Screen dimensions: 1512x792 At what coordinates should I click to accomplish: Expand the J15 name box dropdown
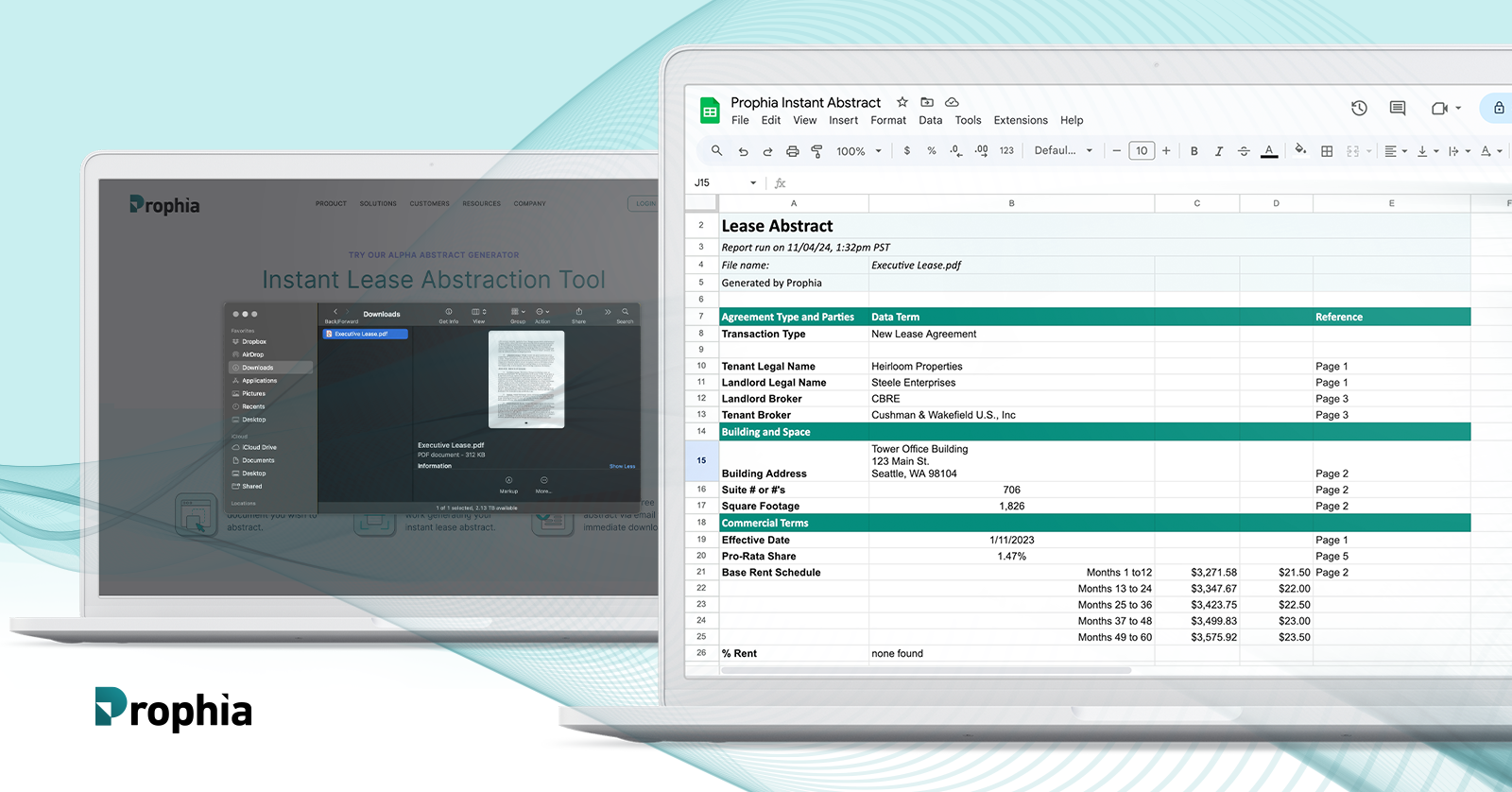(753, 183)
